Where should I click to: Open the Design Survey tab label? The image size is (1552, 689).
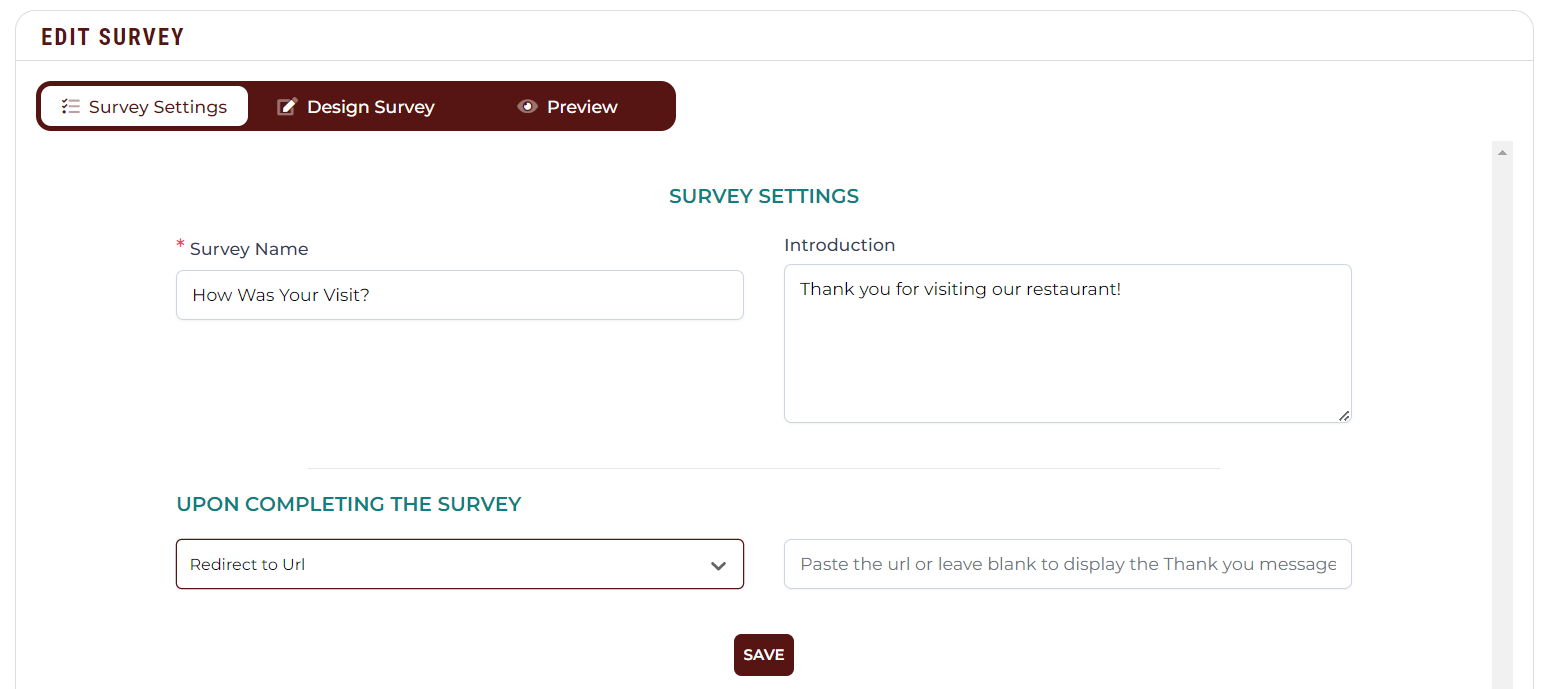[x=371, y=106]
